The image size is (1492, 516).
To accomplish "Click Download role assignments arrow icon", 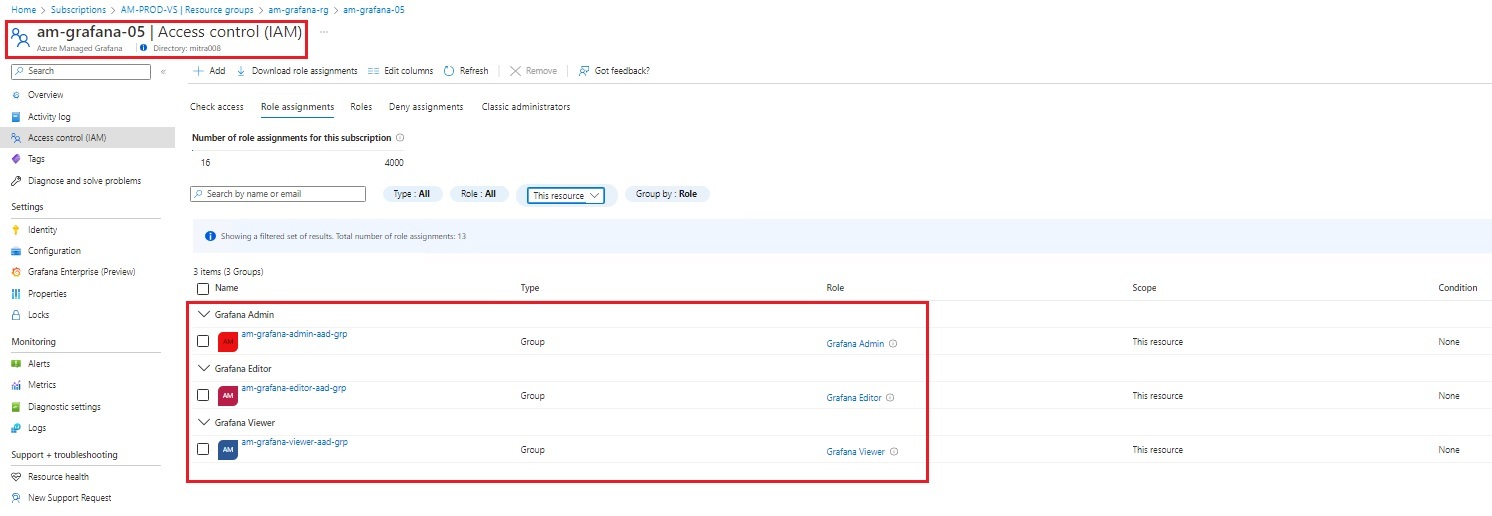I will (x=241, y=71).
